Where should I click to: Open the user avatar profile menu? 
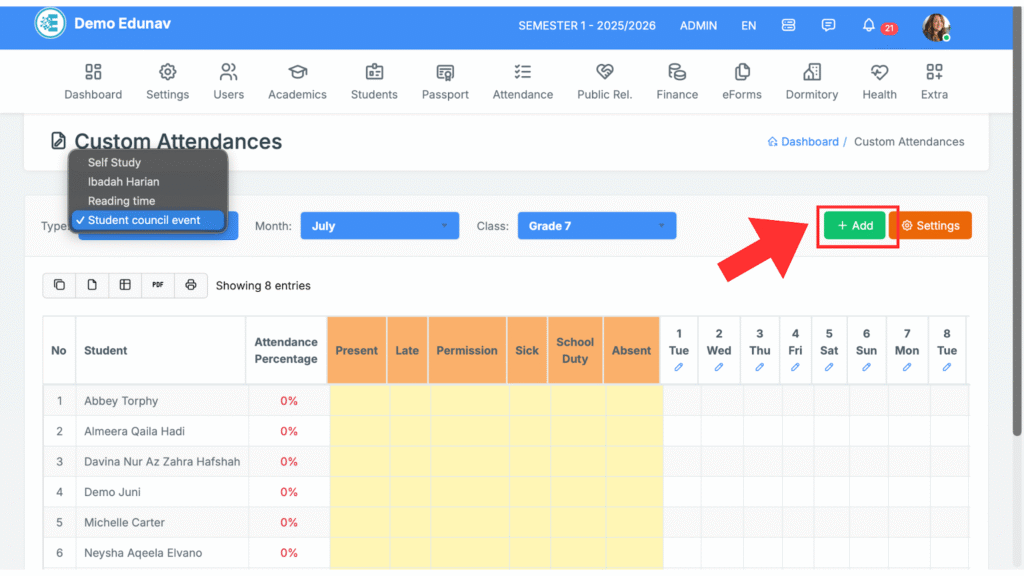(936, 27)
